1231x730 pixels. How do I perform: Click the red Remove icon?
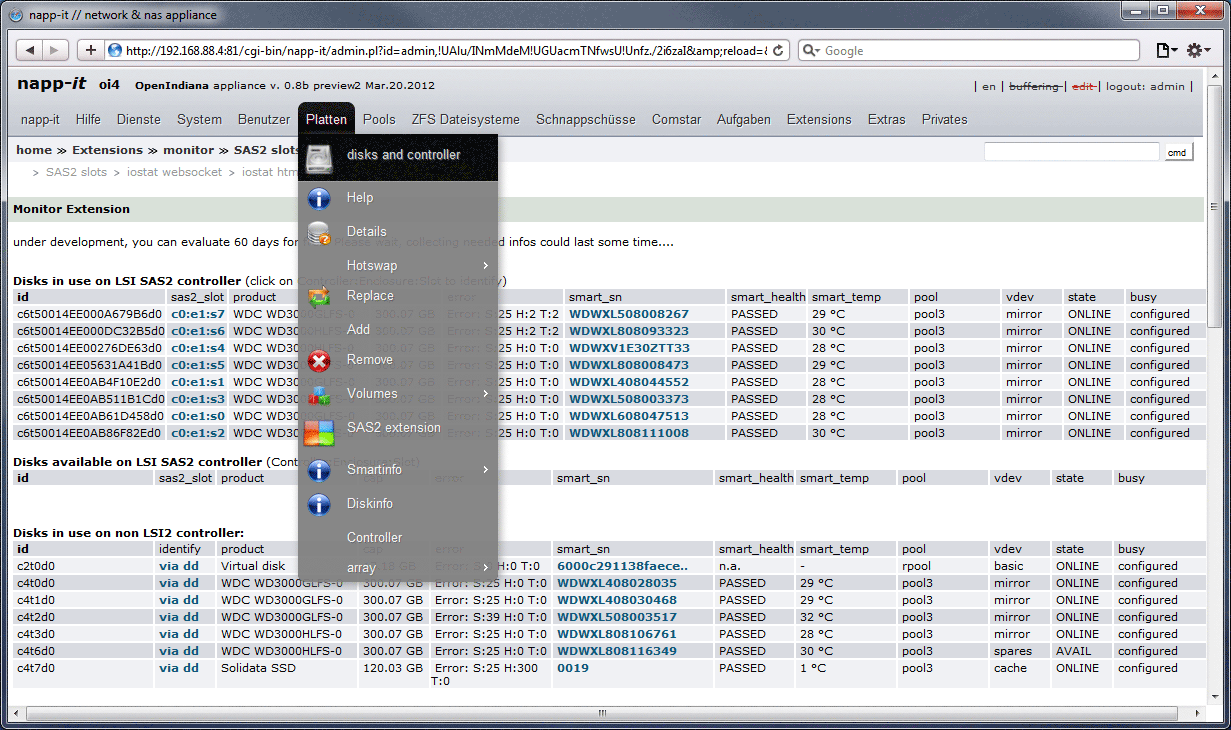pos(318,360)
